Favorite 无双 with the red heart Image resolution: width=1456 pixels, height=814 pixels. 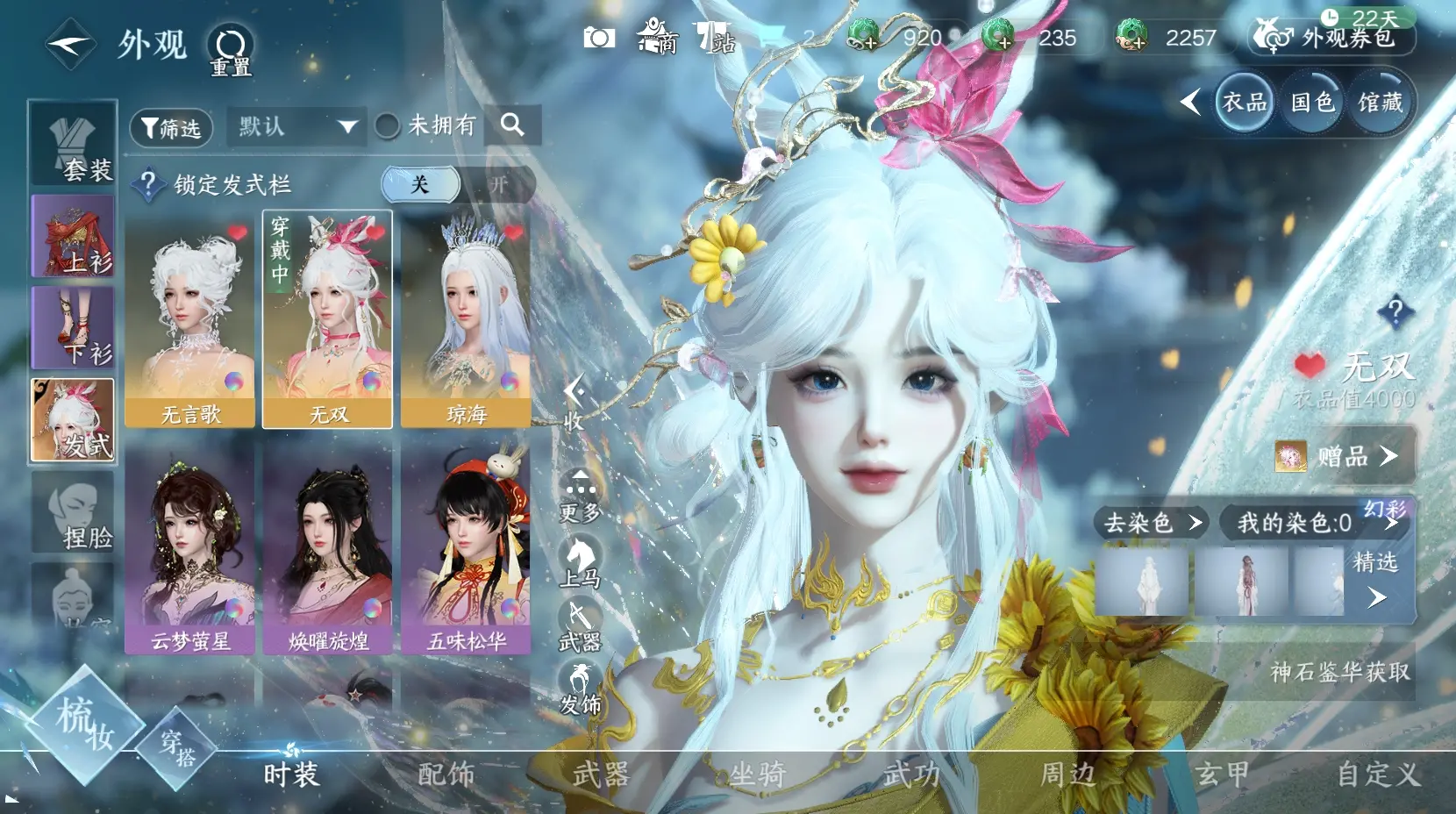tap(1310, 366)
